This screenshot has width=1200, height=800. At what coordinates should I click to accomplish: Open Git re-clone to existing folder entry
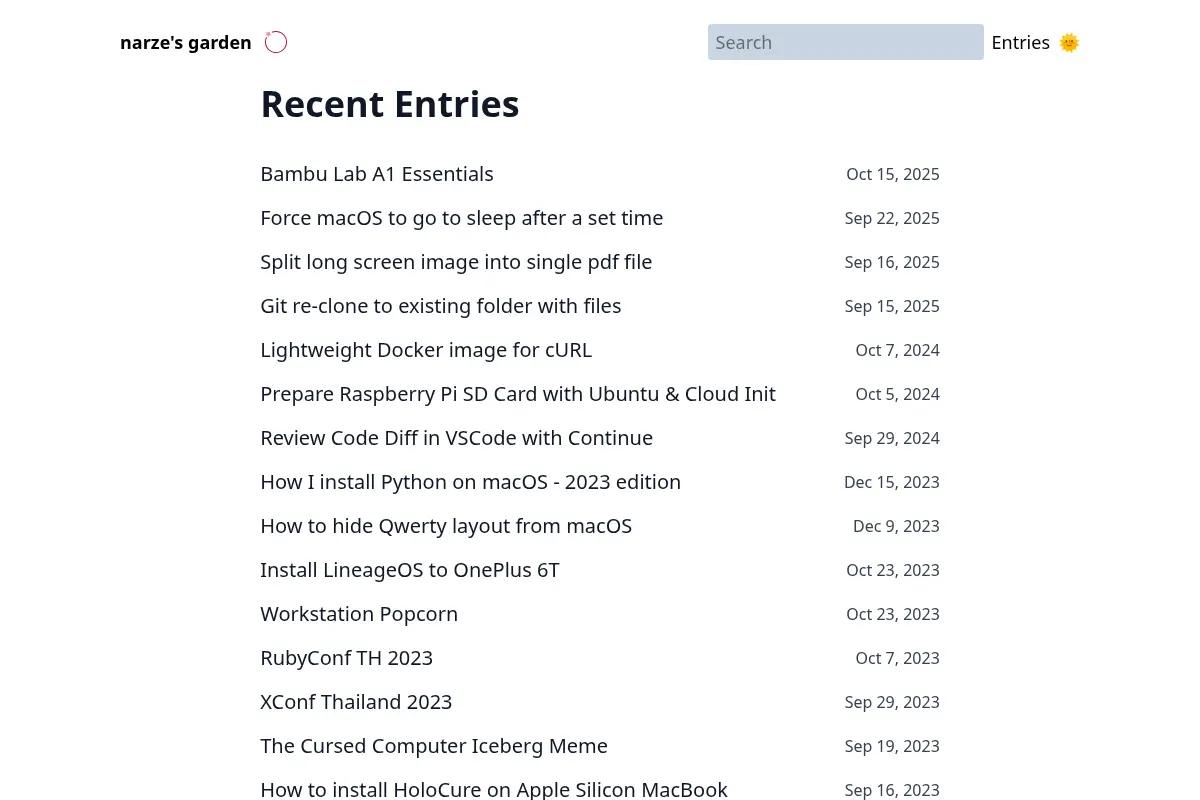coord(441,306)
